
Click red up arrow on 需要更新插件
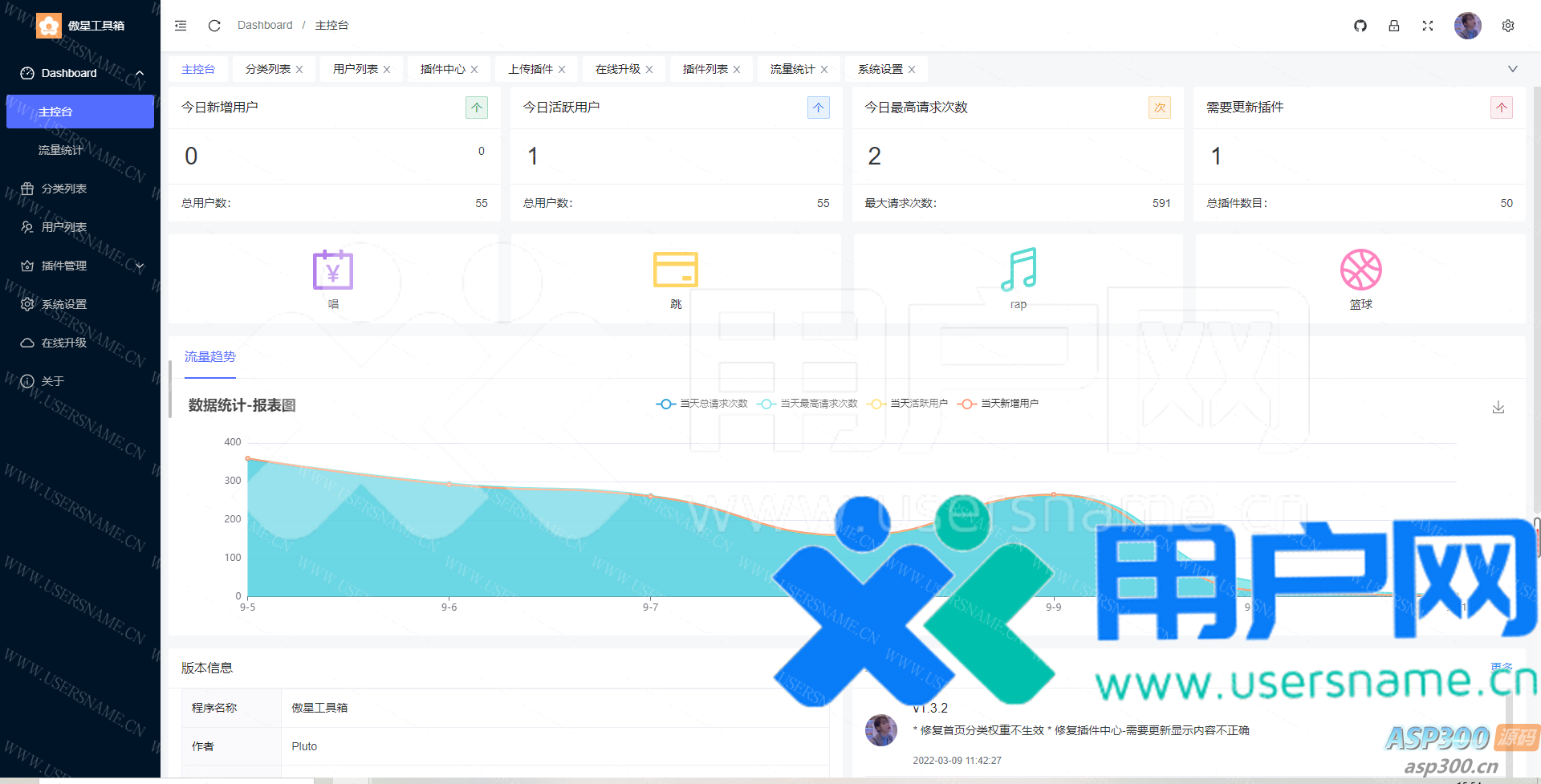click(x=1502, y=108)
